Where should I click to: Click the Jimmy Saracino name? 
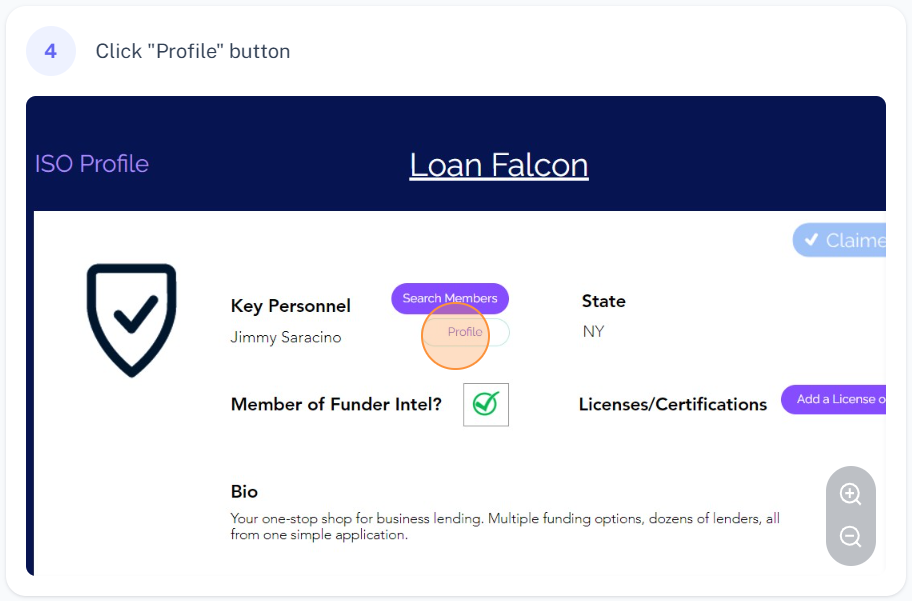pos(286,338)
